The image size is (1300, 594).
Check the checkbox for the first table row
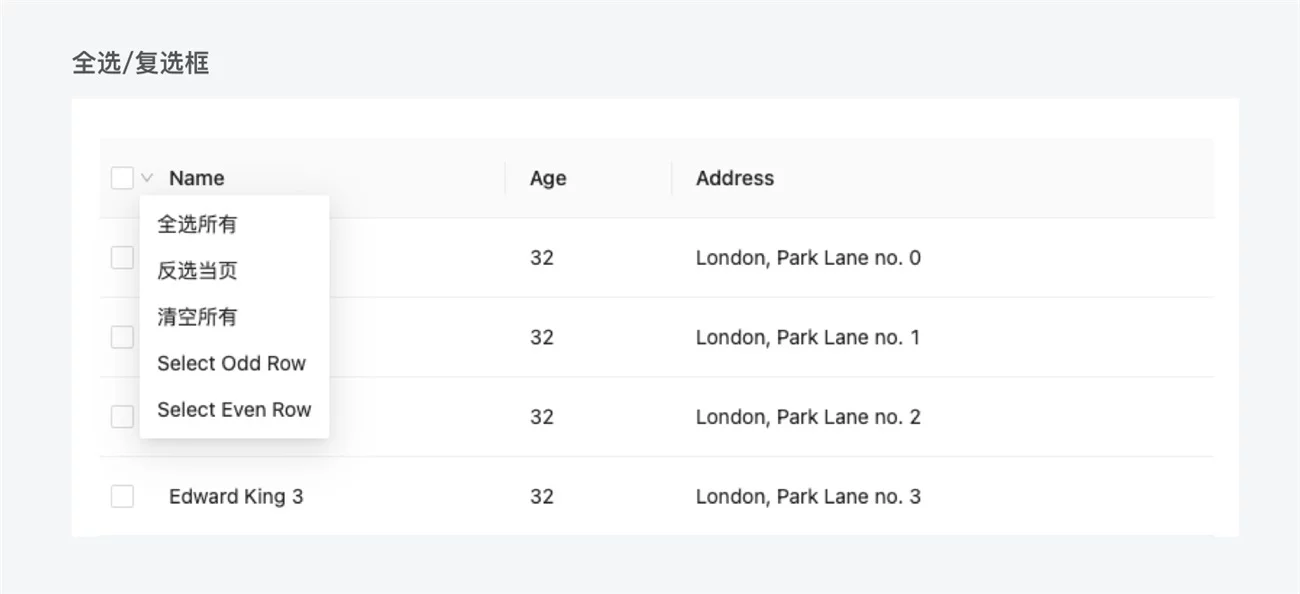(x=122, y=258)
